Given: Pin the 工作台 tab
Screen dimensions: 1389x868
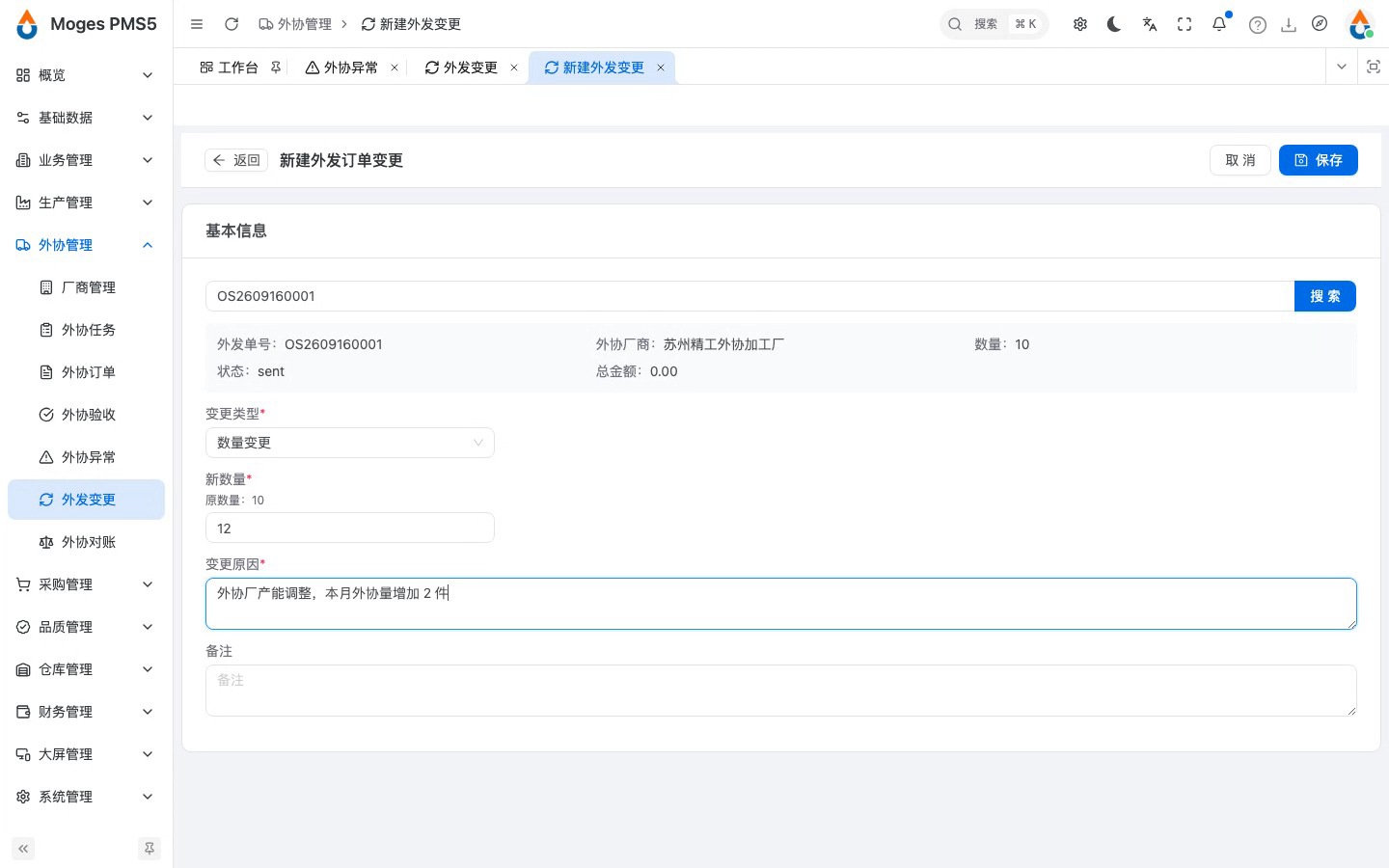Looking at the screenshot, I should 276,68.
